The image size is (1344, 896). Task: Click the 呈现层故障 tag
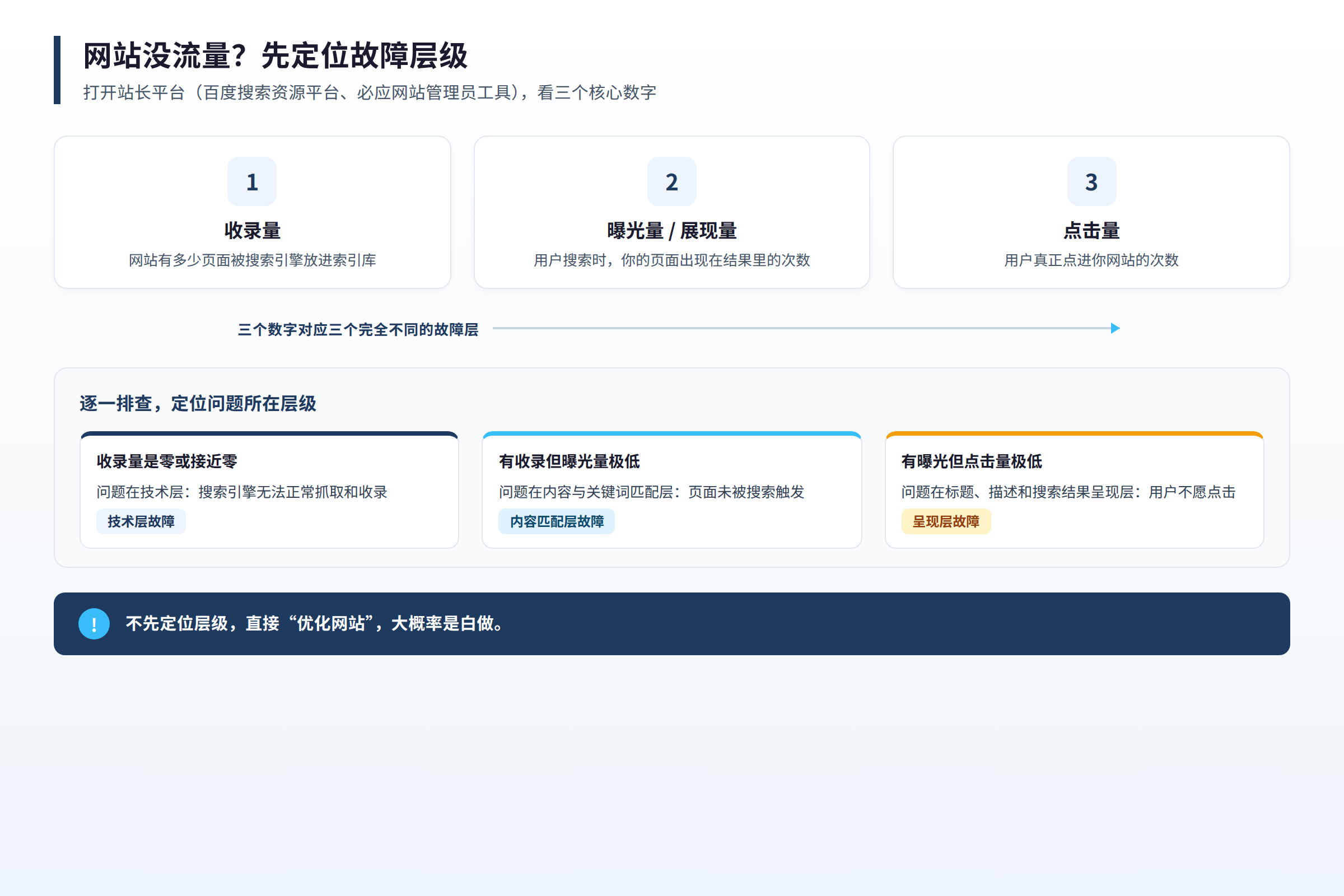pyautogui.click(x=946, y=521)
